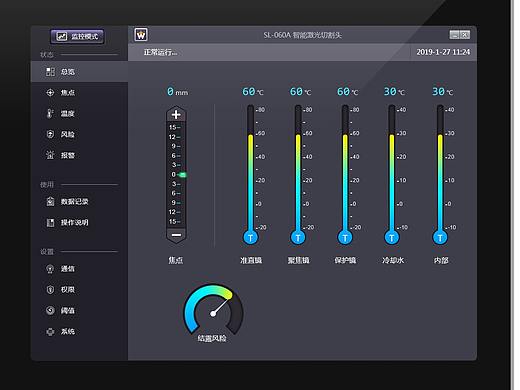Click the T bulb of 冷却水 thermometer
The image size is (520, 390).
(392, 238)
